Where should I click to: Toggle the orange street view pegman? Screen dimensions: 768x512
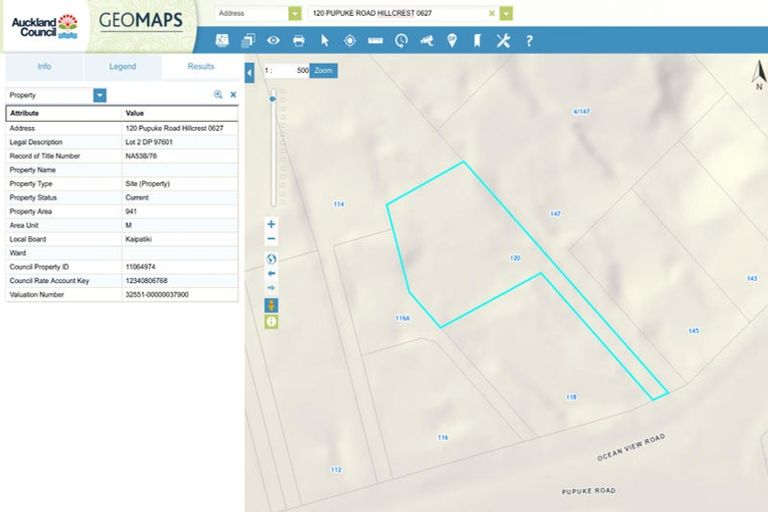(271, 304)
